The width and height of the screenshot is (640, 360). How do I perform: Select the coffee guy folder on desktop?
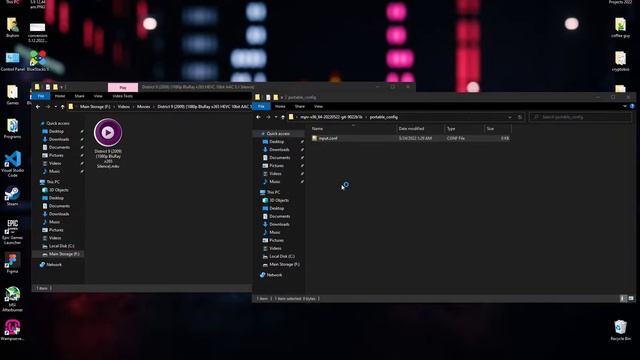[620, 28]
